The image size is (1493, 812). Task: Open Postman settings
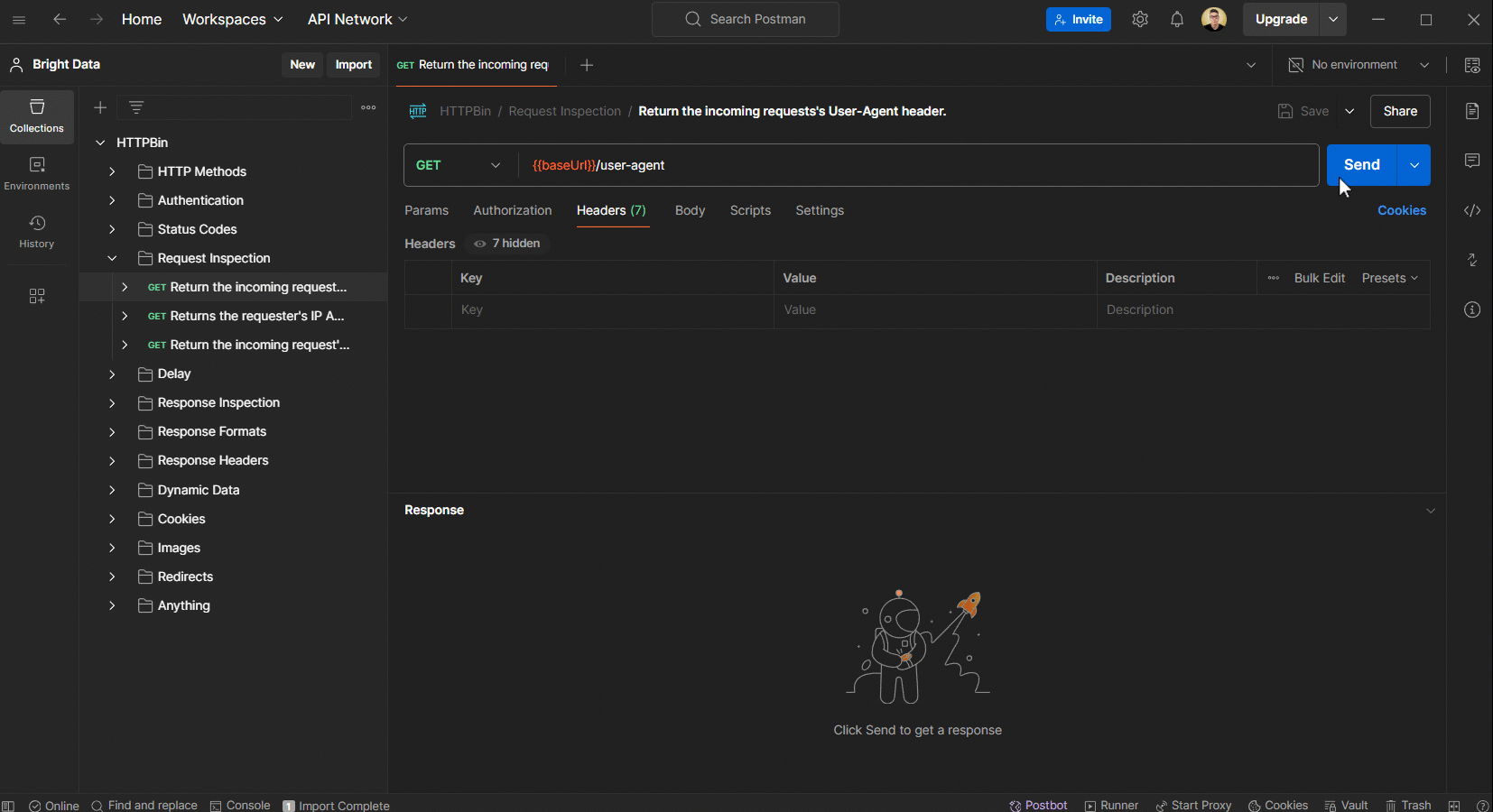click(1139, 18)
